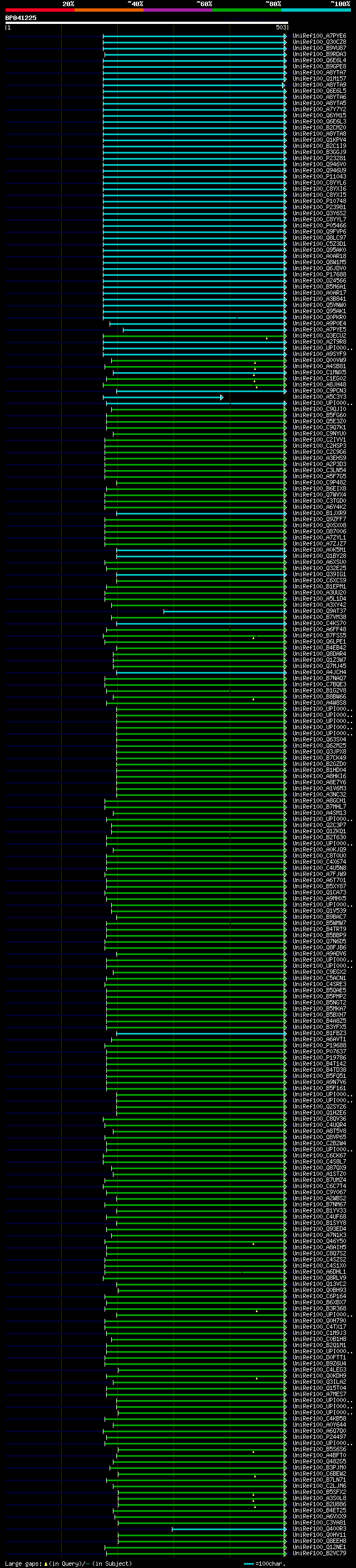The image size is (356, 1568).
Task: Click the white query sequence bar
Action: pyautogui.click(x=147, y=22)
